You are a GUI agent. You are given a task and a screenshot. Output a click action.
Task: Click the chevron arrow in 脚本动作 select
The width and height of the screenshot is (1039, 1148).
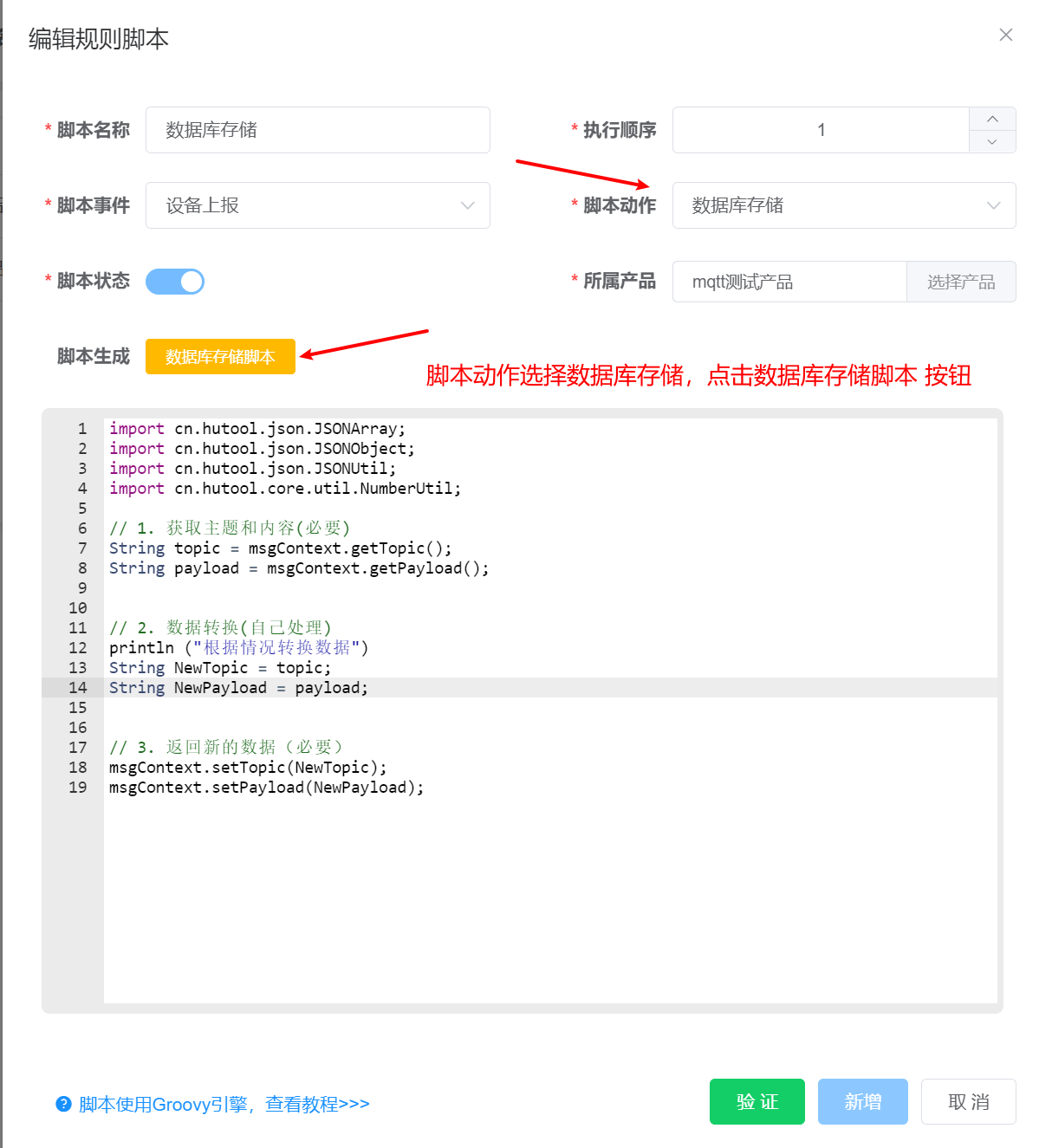993,205
